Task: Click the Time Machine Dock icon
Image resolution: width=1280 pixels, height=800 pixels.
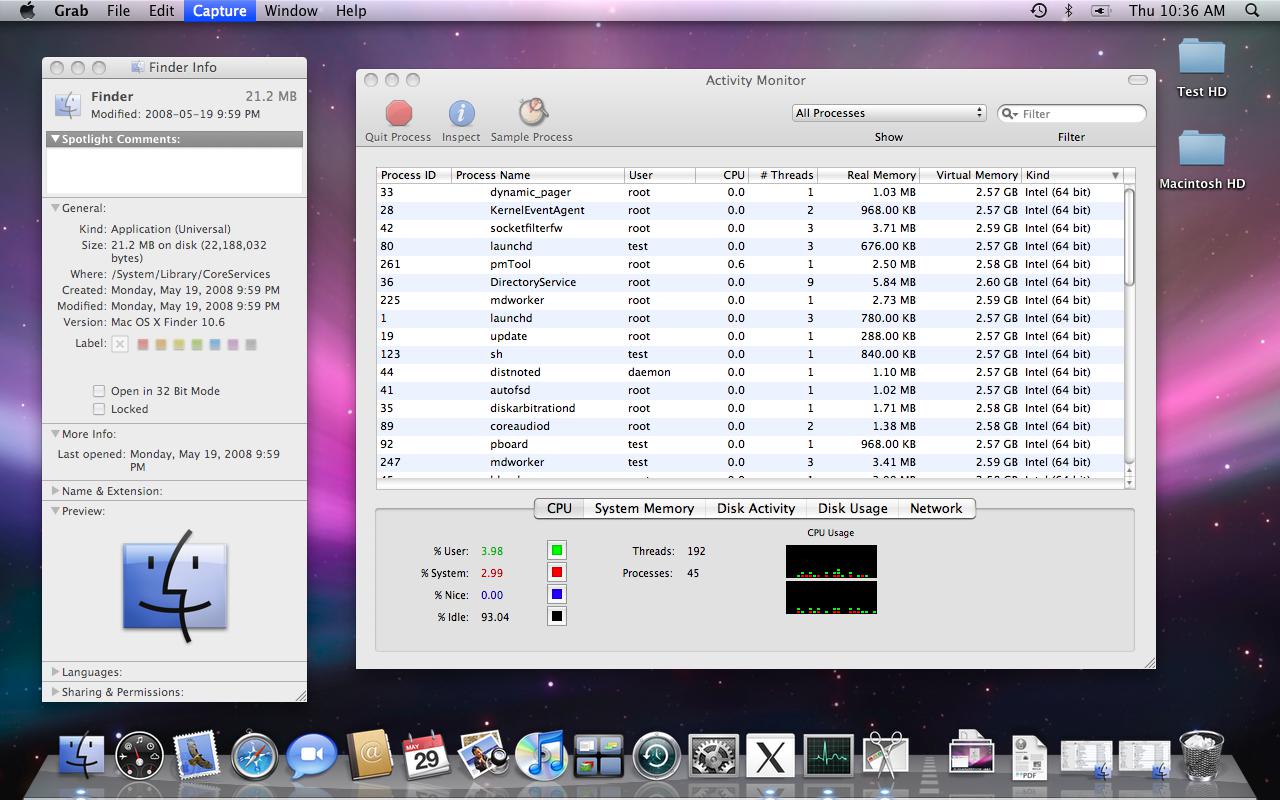Action: [x=656, y=757]
